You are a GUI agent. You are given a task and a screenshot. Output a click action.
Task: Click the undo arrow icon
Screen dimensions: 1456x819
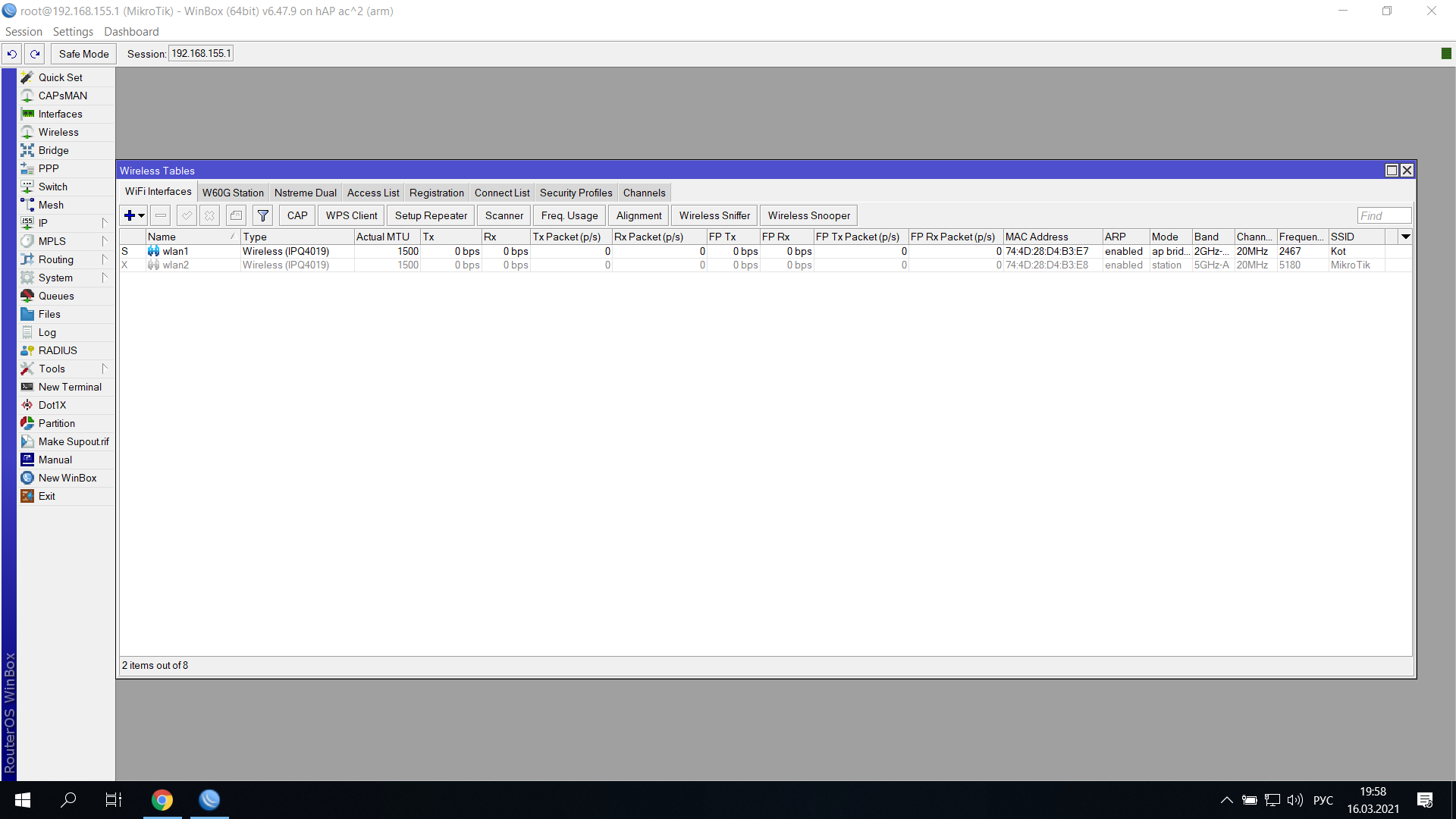[x=12, y=54]
